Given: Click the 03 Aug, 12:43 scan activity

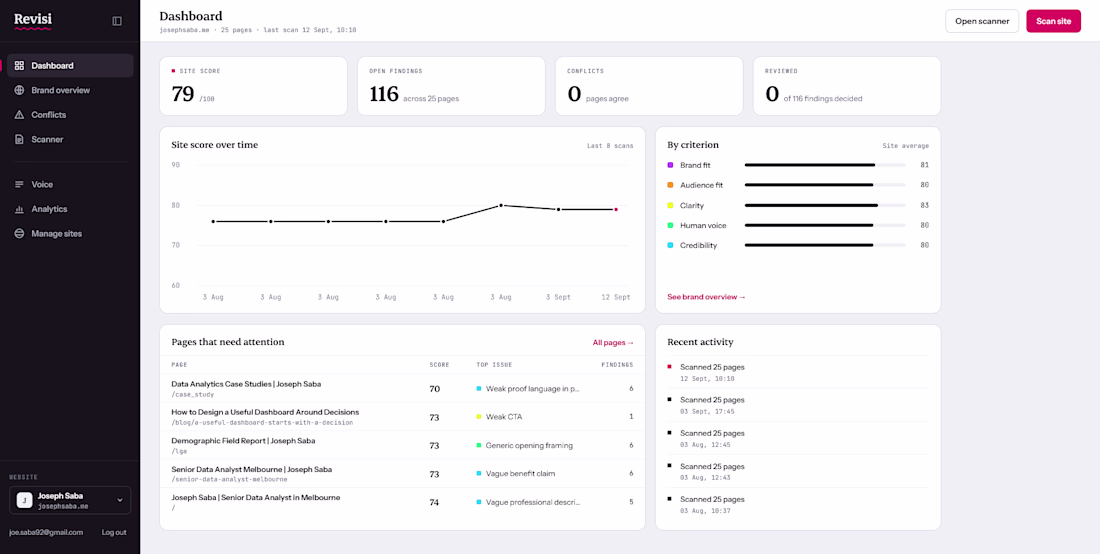Looking at the screenshot, I should (798, 471).
